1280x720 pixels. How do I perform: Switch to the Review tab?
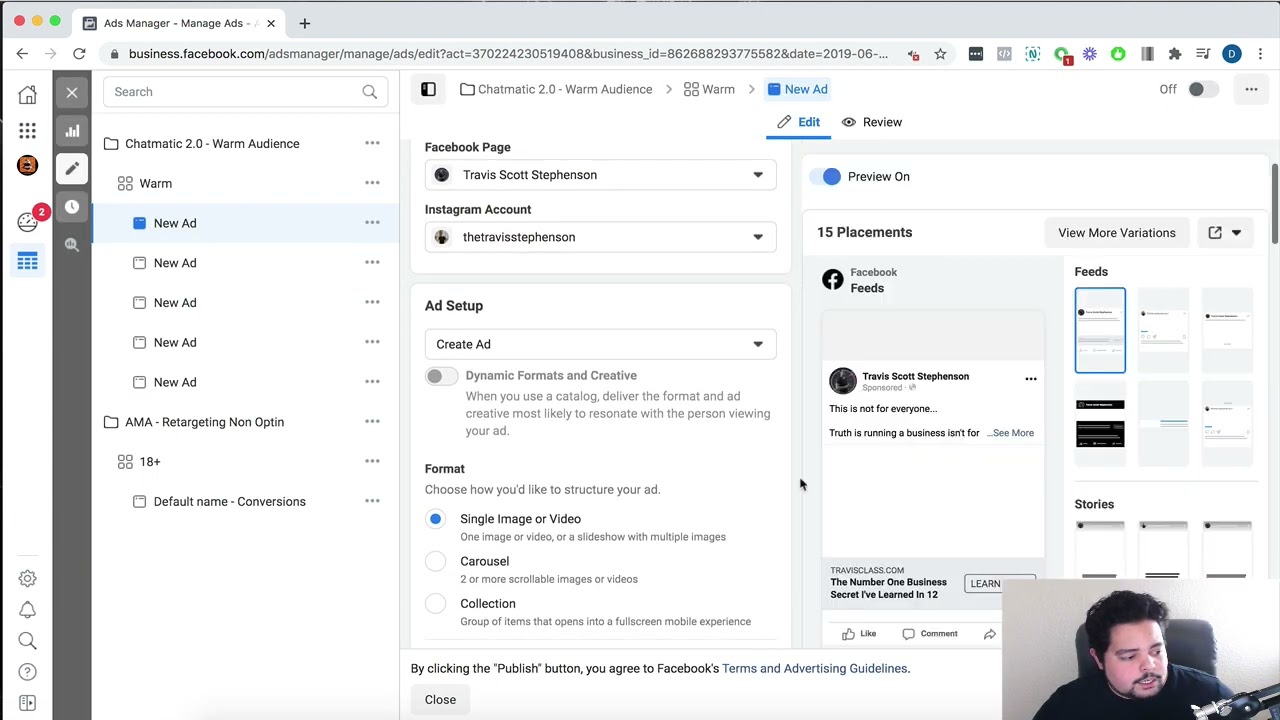pos(872,122)
